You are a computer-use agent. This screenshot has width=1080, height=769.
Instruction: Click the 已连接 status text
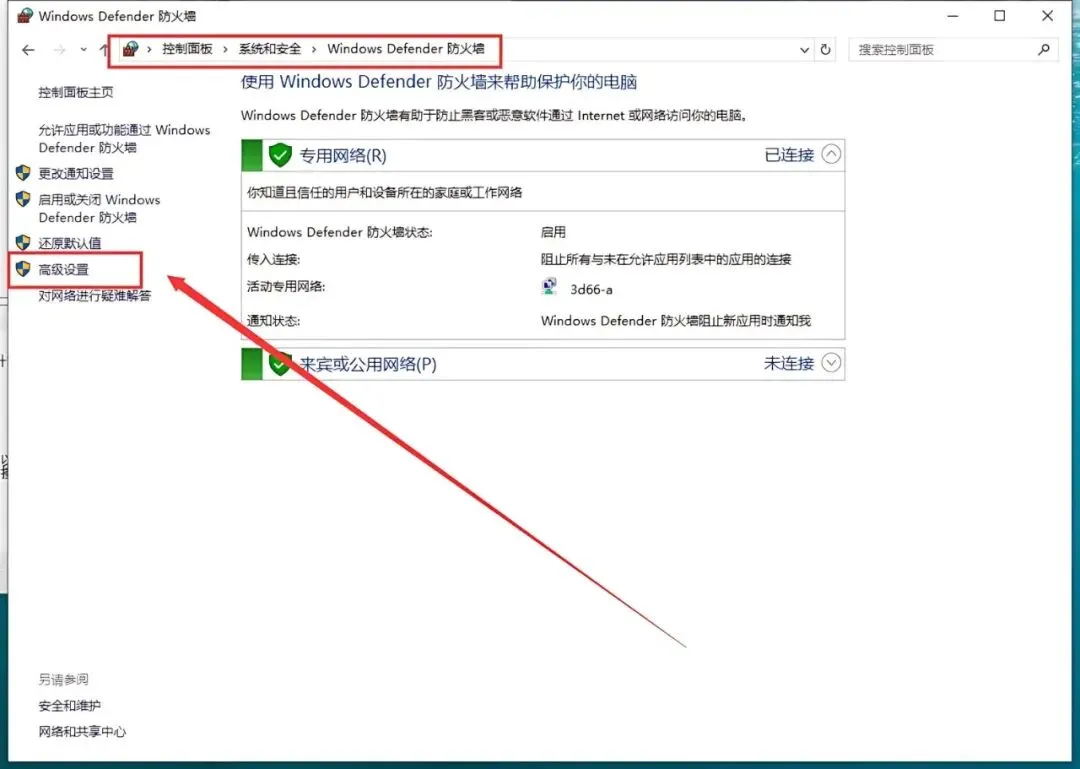789,155
